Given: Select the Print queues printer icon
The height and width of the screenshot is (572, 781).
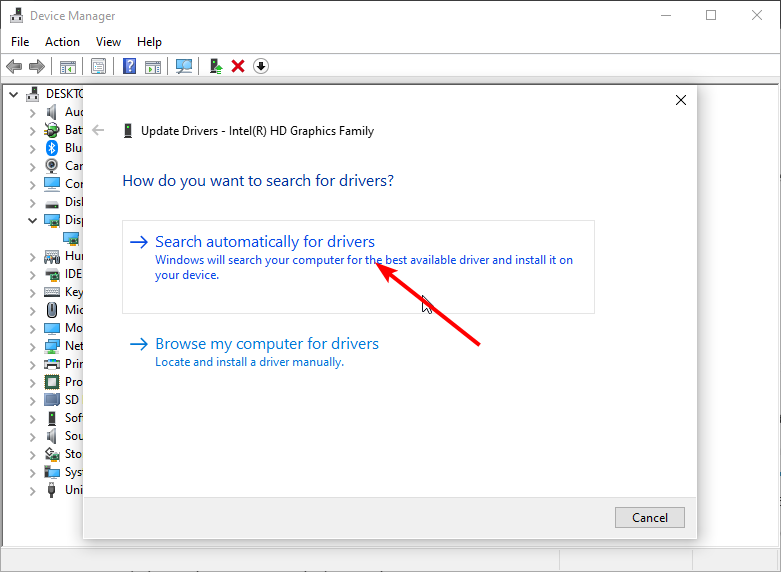Looking at the screenshot, I should tap(52, 364).
